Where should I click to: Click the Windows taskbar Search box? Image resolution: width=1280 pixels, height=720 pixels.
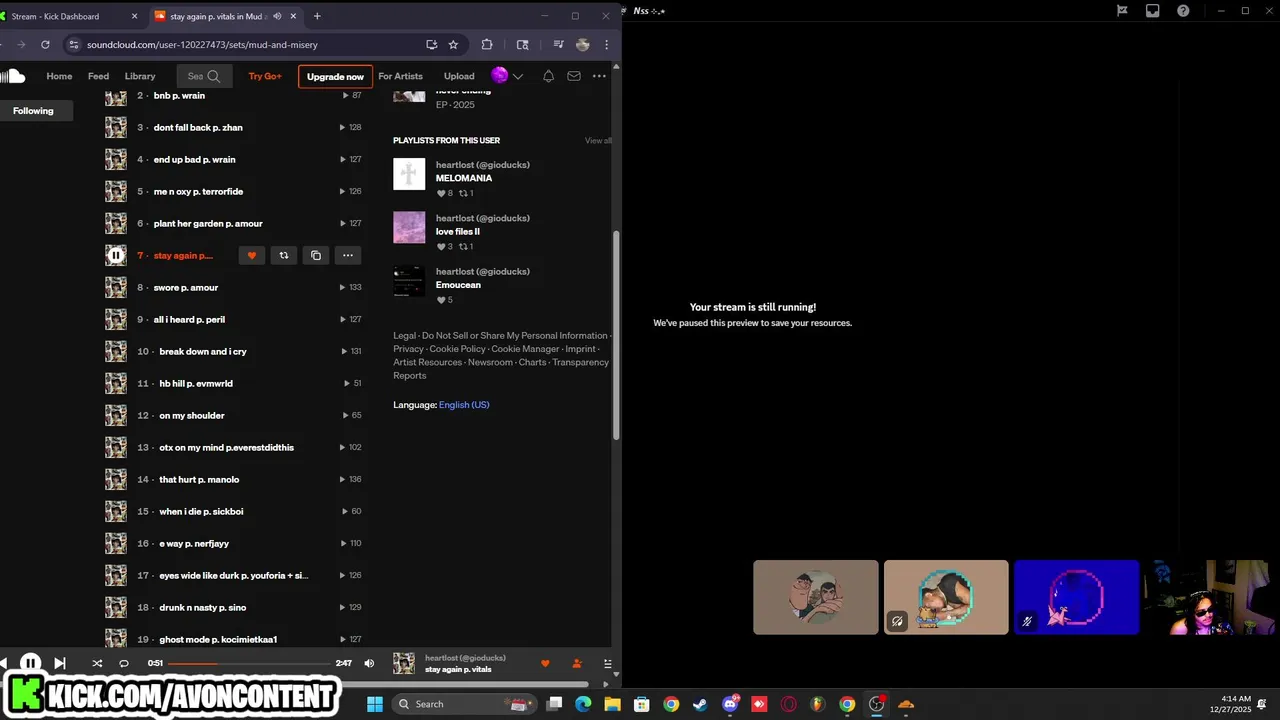[x=465, y=704]
